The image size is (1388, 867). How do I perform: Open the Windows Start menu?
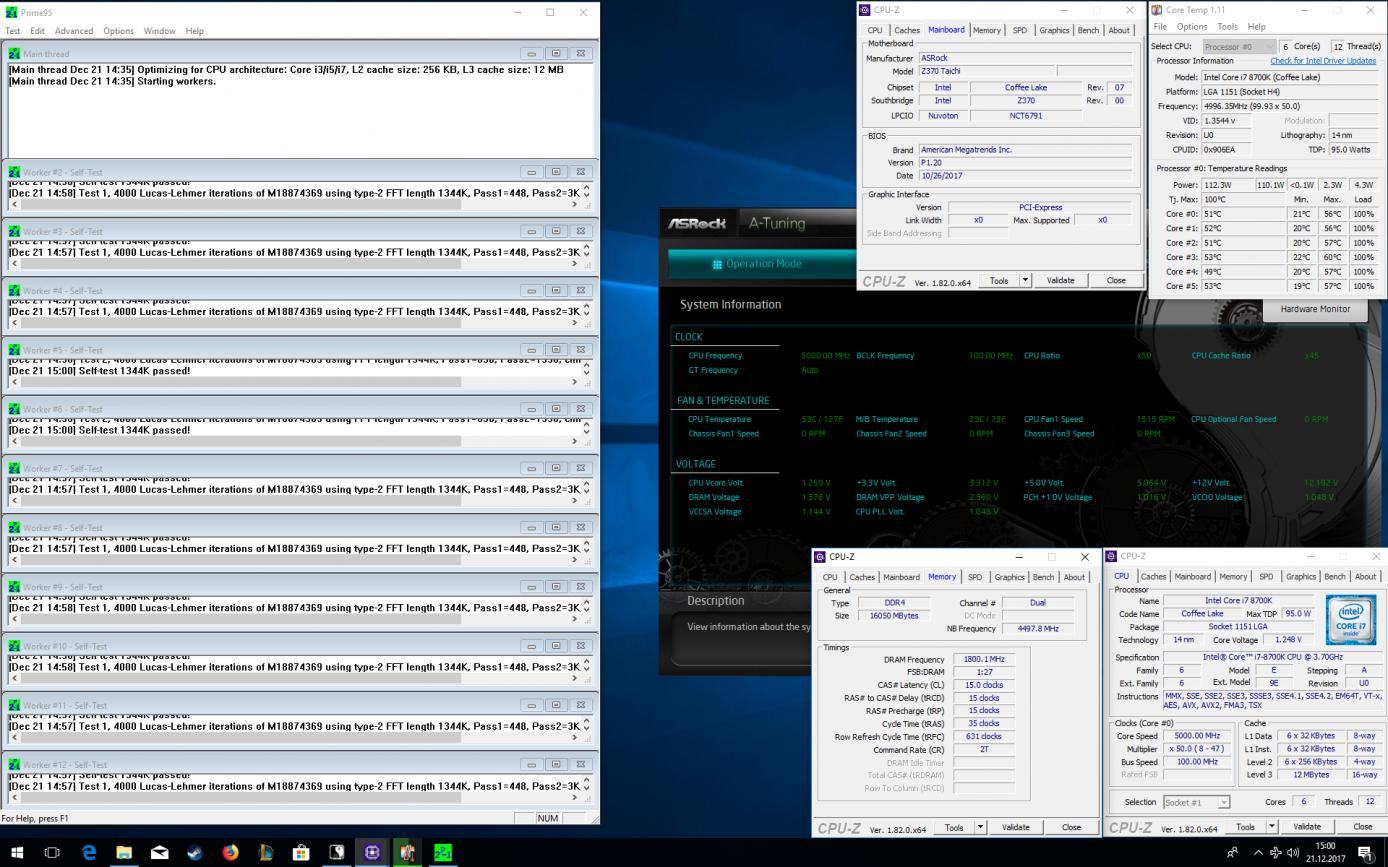pos(17,852)
